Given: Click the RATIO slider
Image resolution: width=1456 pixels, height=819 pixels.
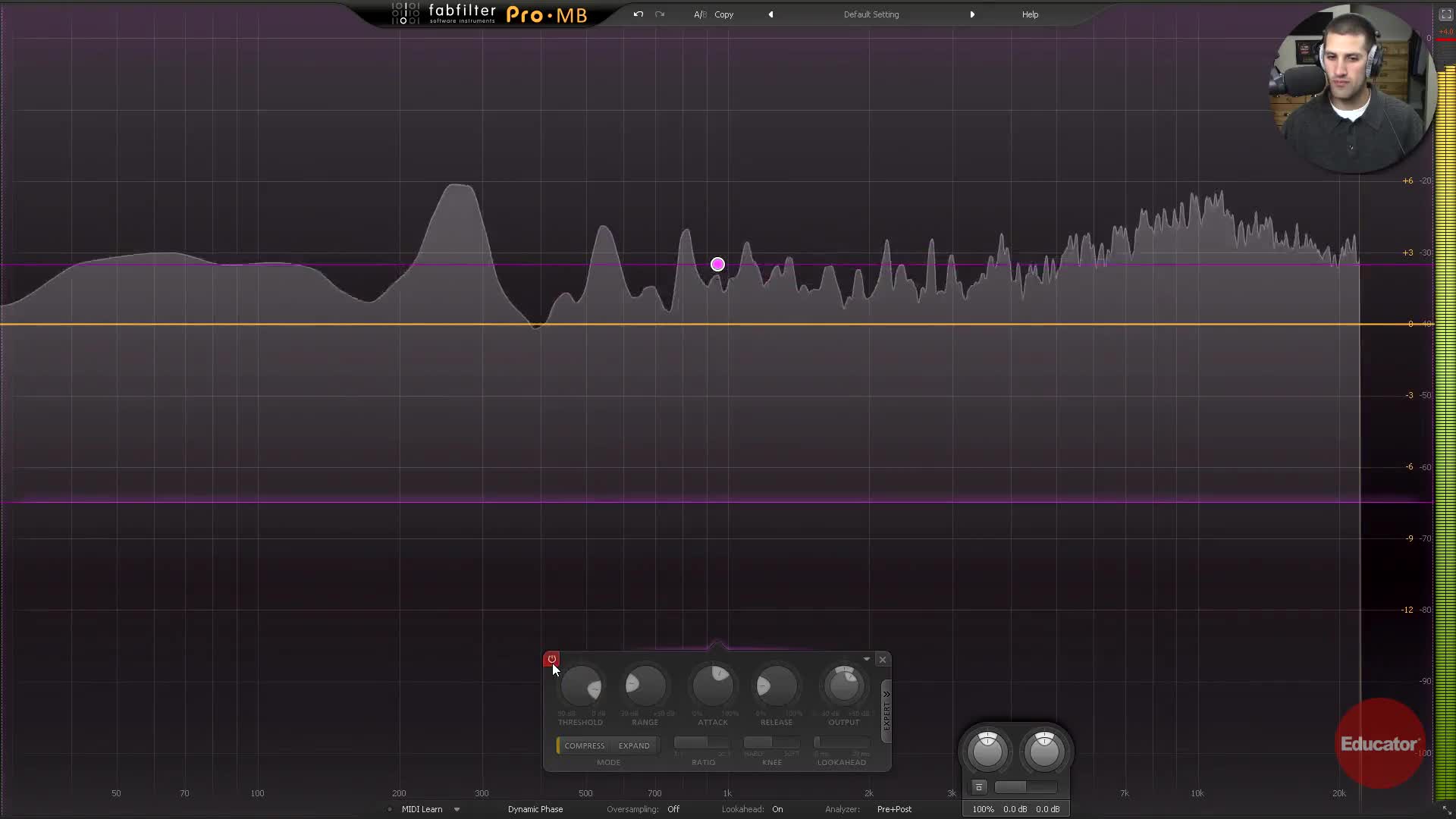Looking at the screenshot, I should pos(702,742).
